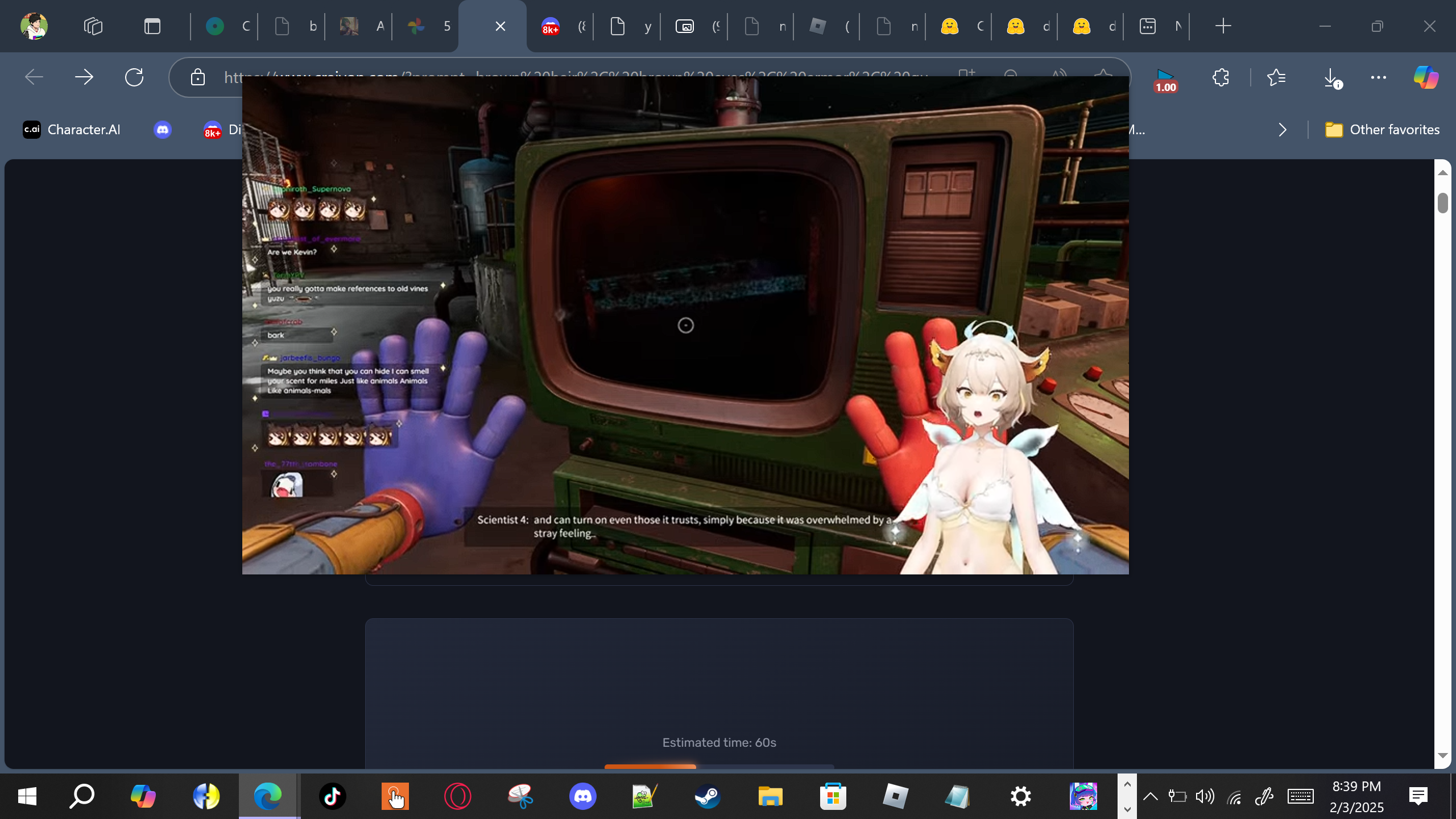The image size is (1456, 819).
Task: Open the 8k+ Discord bookmark
Action: [x=223, y=130]
